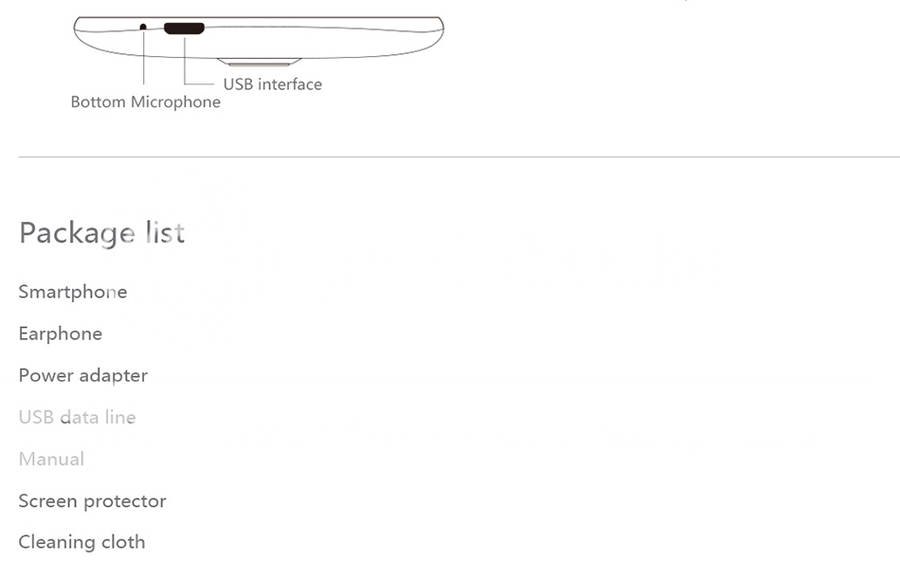
Task: Click the 'Bottom Microphone' diagram label
Action: 145,102
